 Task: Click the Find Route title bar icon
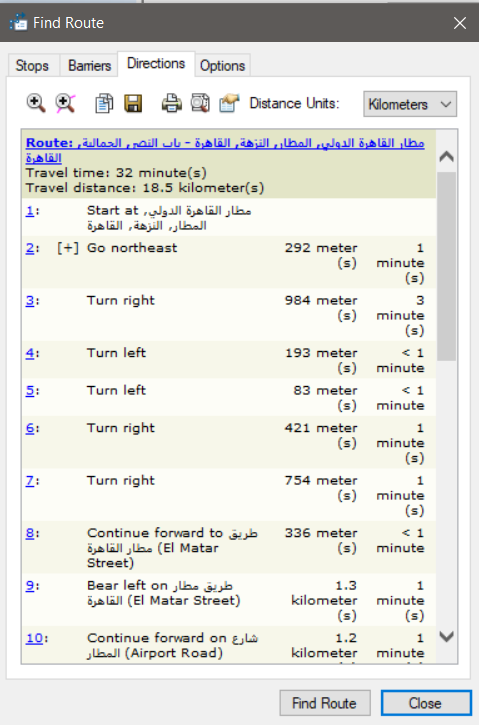(18, 22)
